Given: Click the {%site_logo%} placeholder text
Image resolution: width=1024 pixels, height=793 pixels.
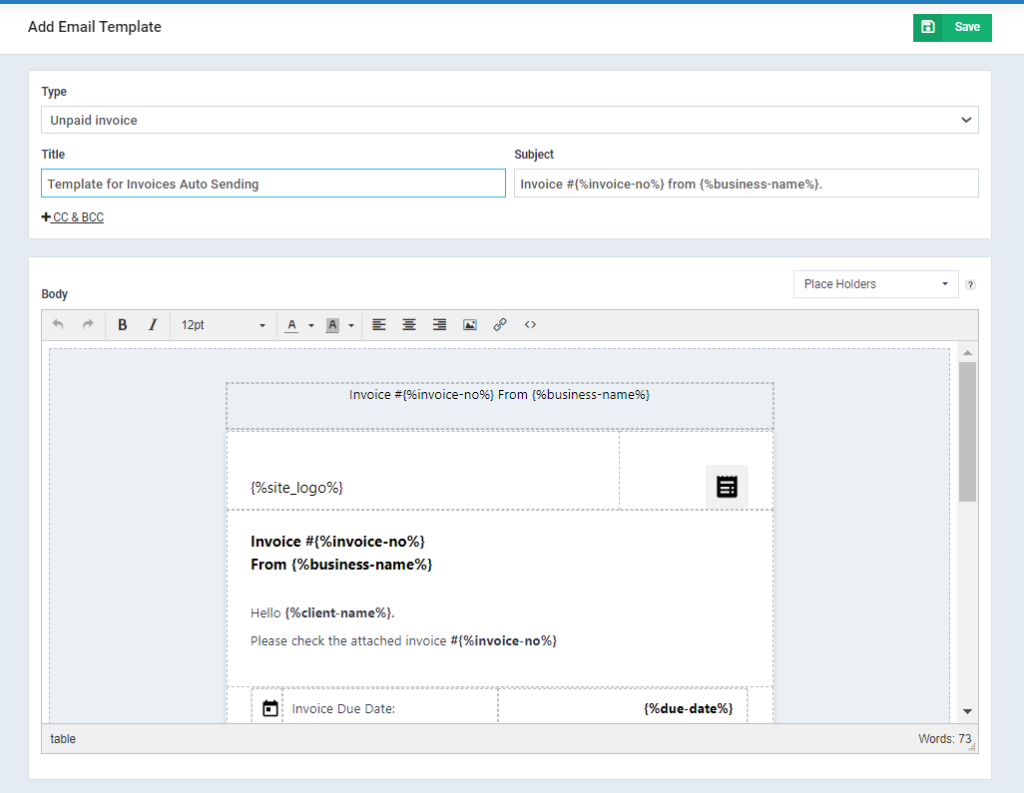Looking at the screenshot, I should 297,488.
